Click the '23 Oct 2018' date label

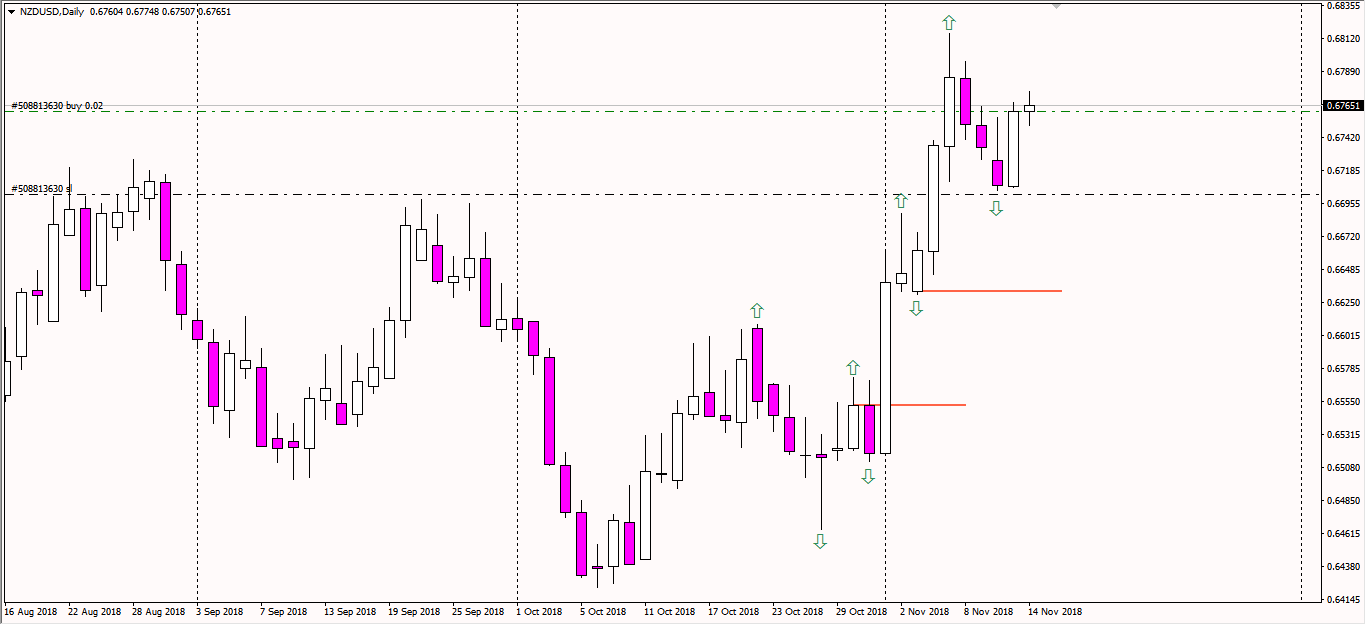[x=798, y=611]
